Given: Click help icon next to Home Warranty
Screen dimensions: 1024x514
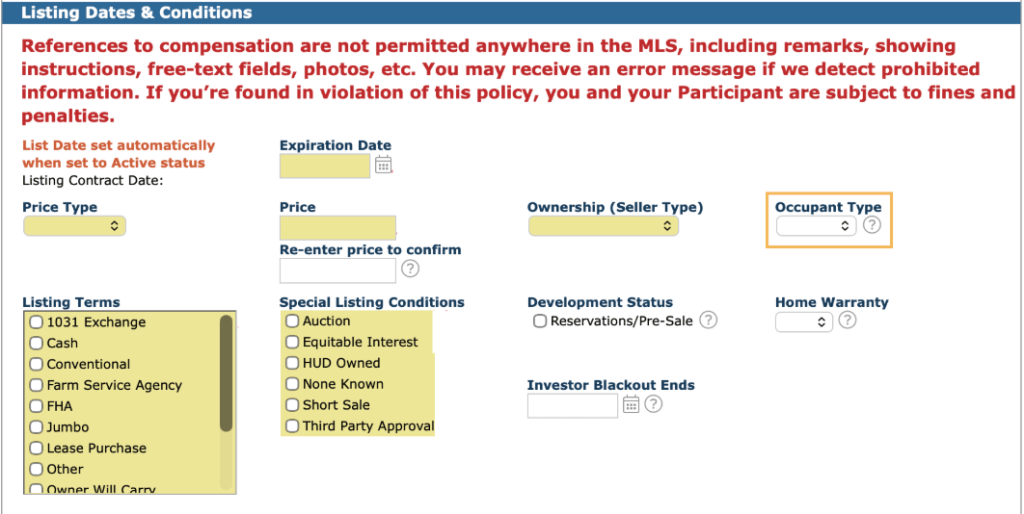Looking at the screenshot, I should click(x=847, y=320).
